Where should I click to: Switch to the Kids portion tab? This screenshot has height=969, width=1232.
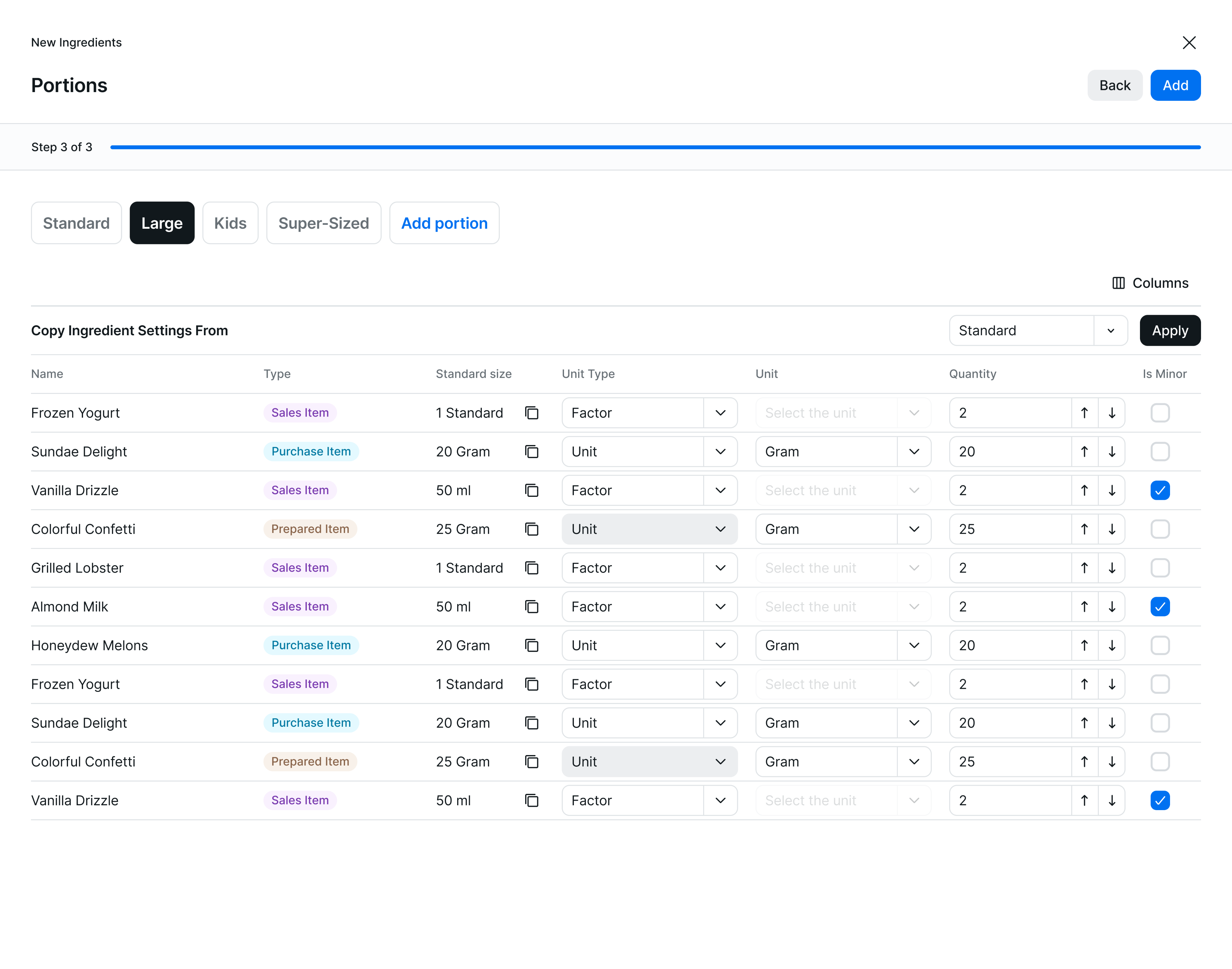coord(230,223)
